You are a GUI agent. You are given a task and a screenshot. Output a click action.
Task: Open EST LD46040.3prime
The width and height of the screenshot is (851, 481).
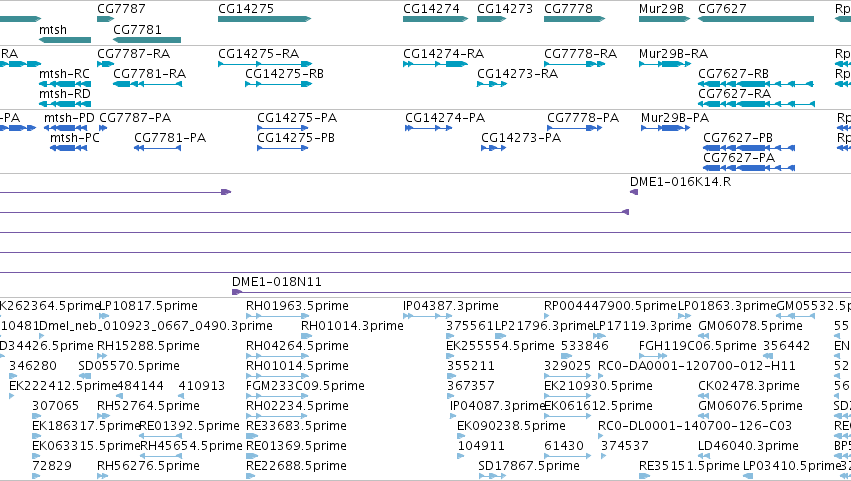click(x=748, y=446)
